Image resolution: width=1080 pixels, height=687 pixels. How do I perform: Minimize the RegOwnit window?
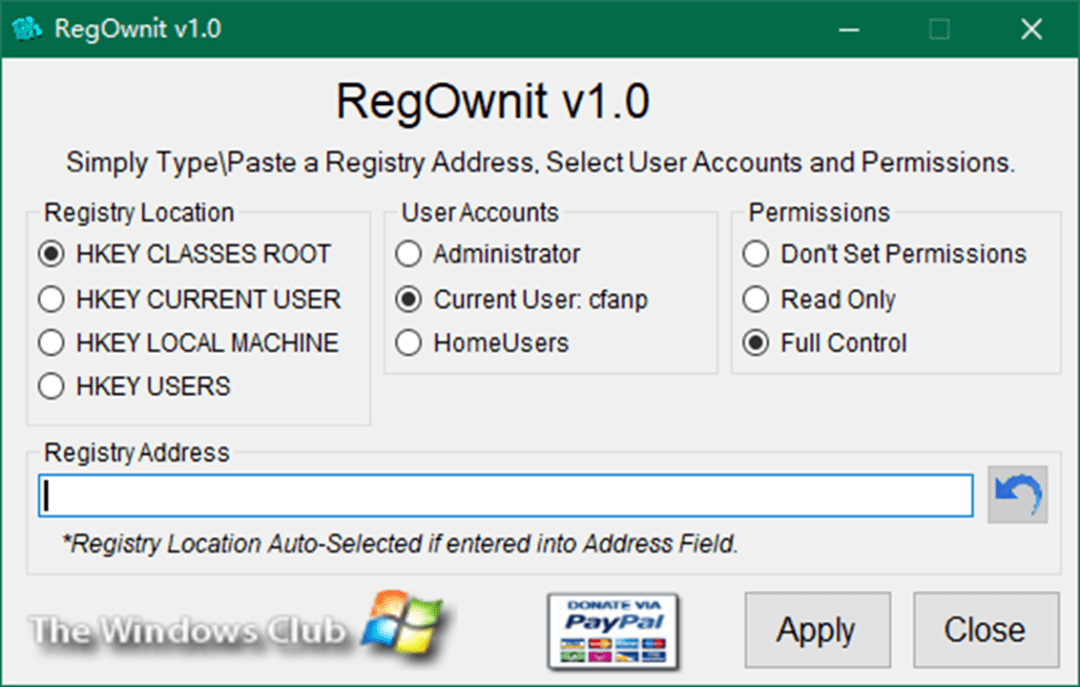click(x=849, y=29)
